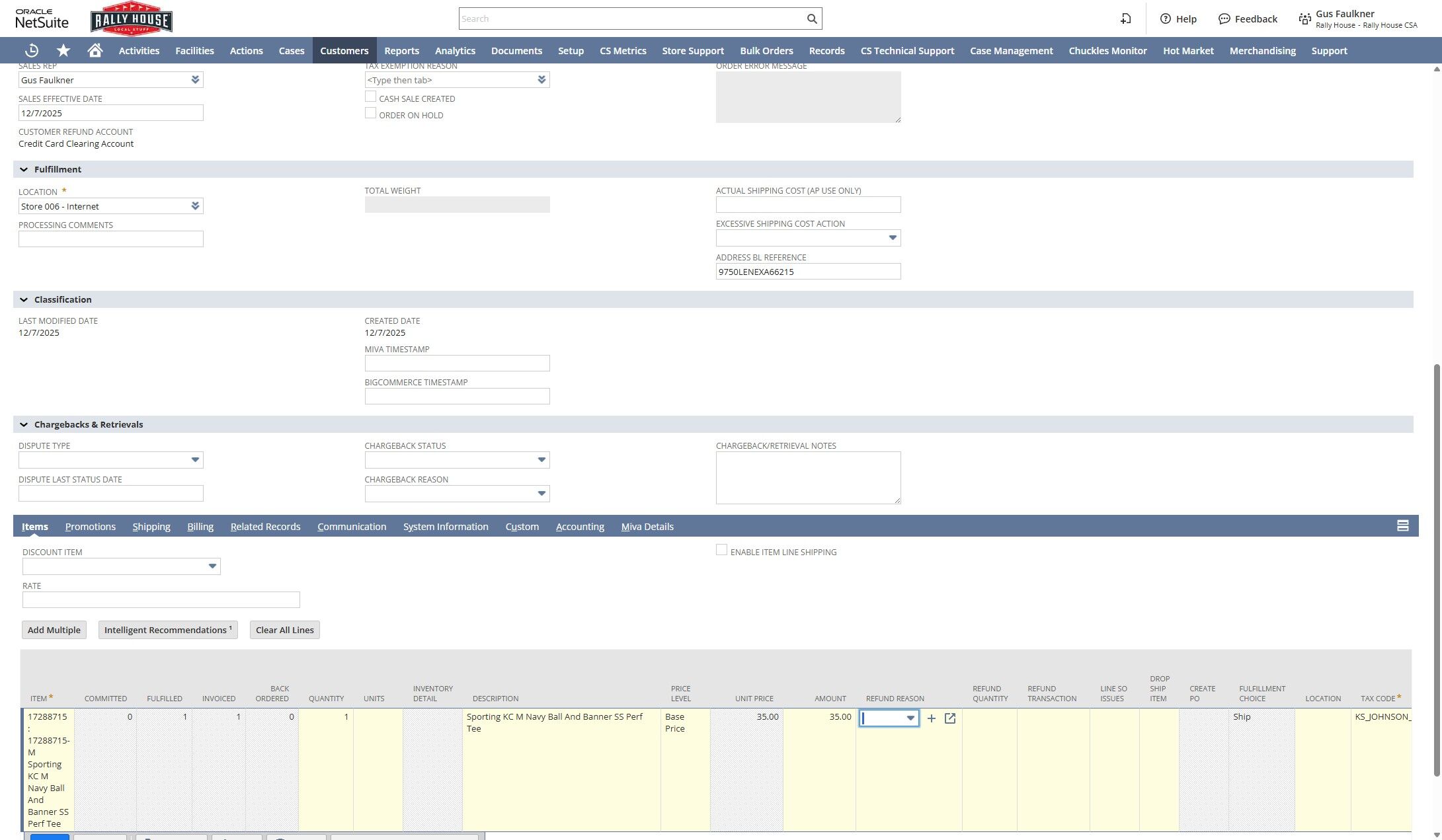Click the search magnifier icon

(812, 19)
